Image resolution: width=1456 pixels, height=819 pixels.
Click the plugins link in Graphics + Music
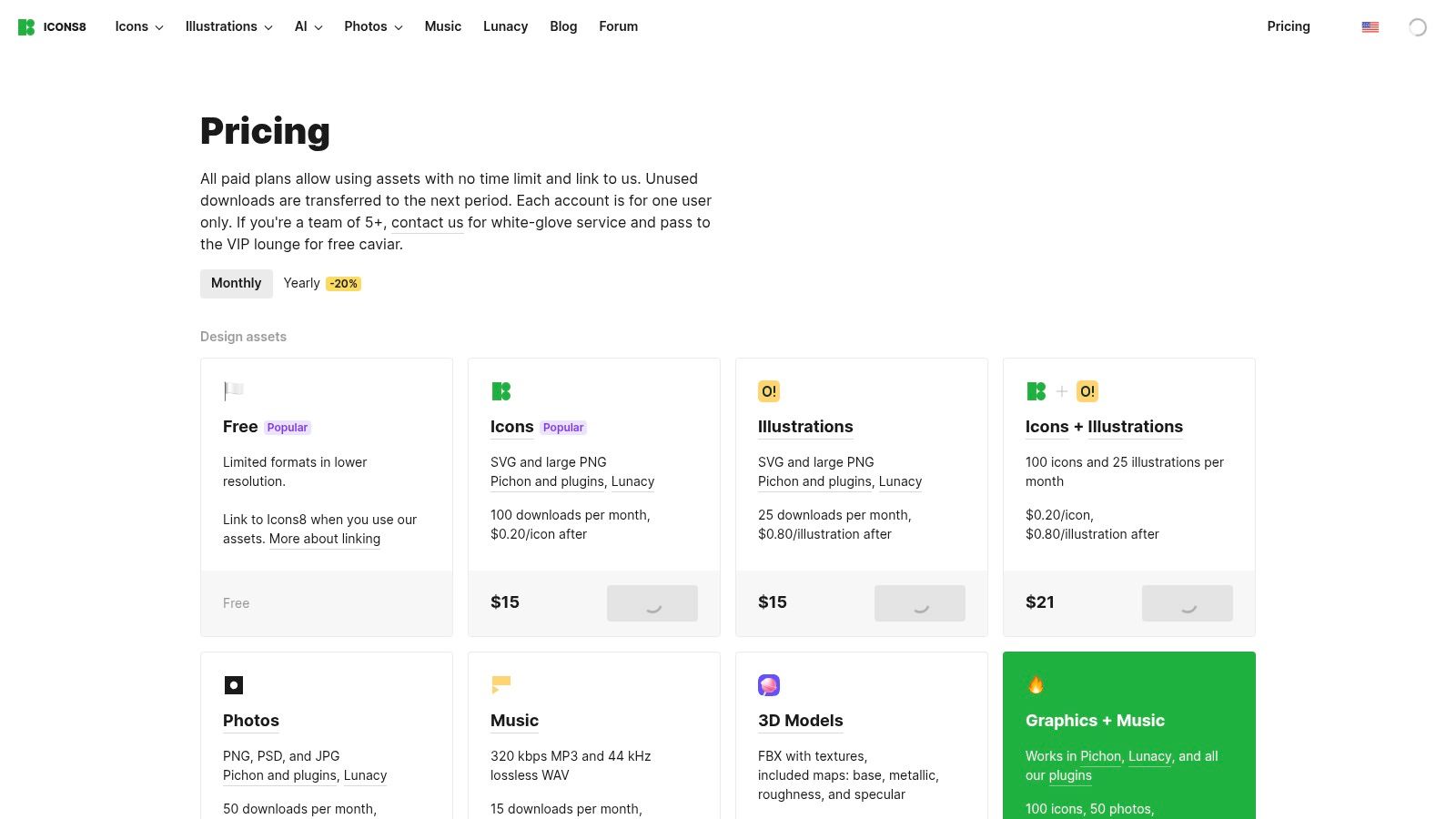coord(1070,775)
